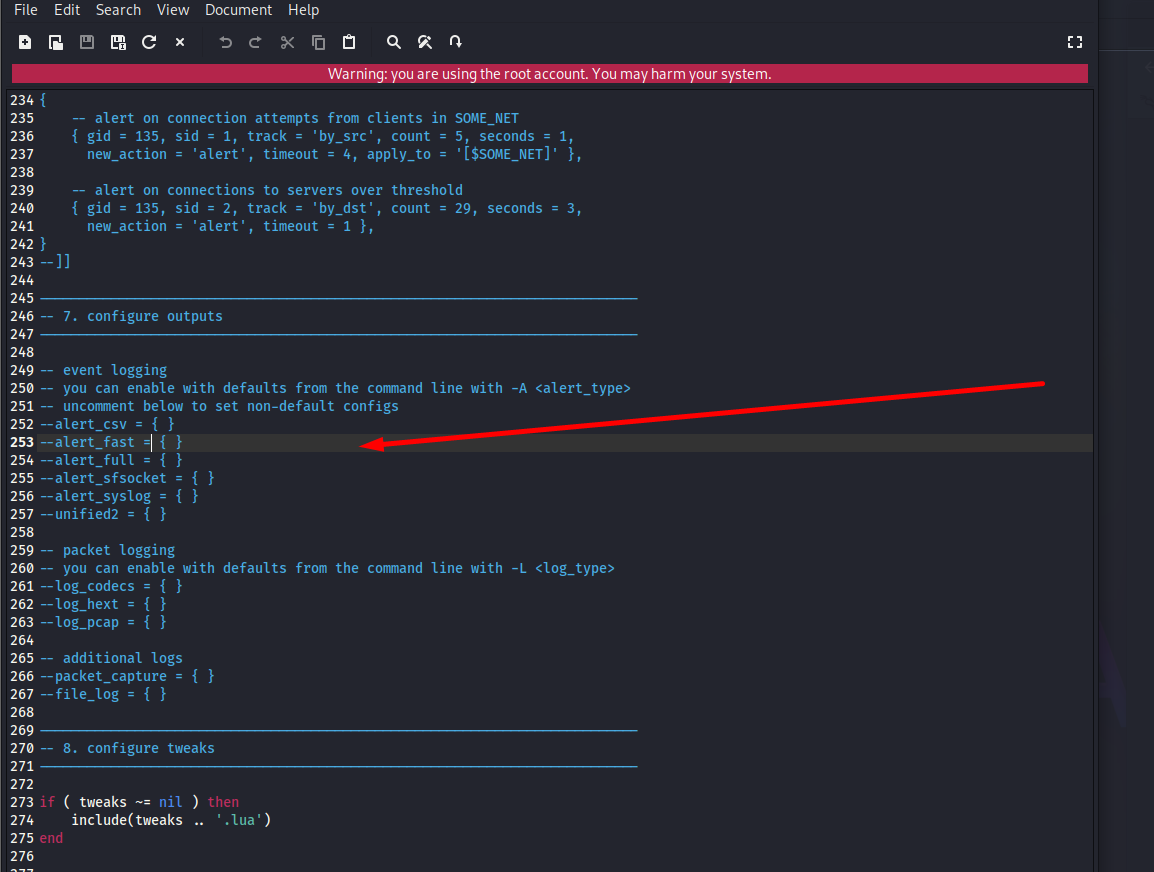Save the current document

coord(88,42)
